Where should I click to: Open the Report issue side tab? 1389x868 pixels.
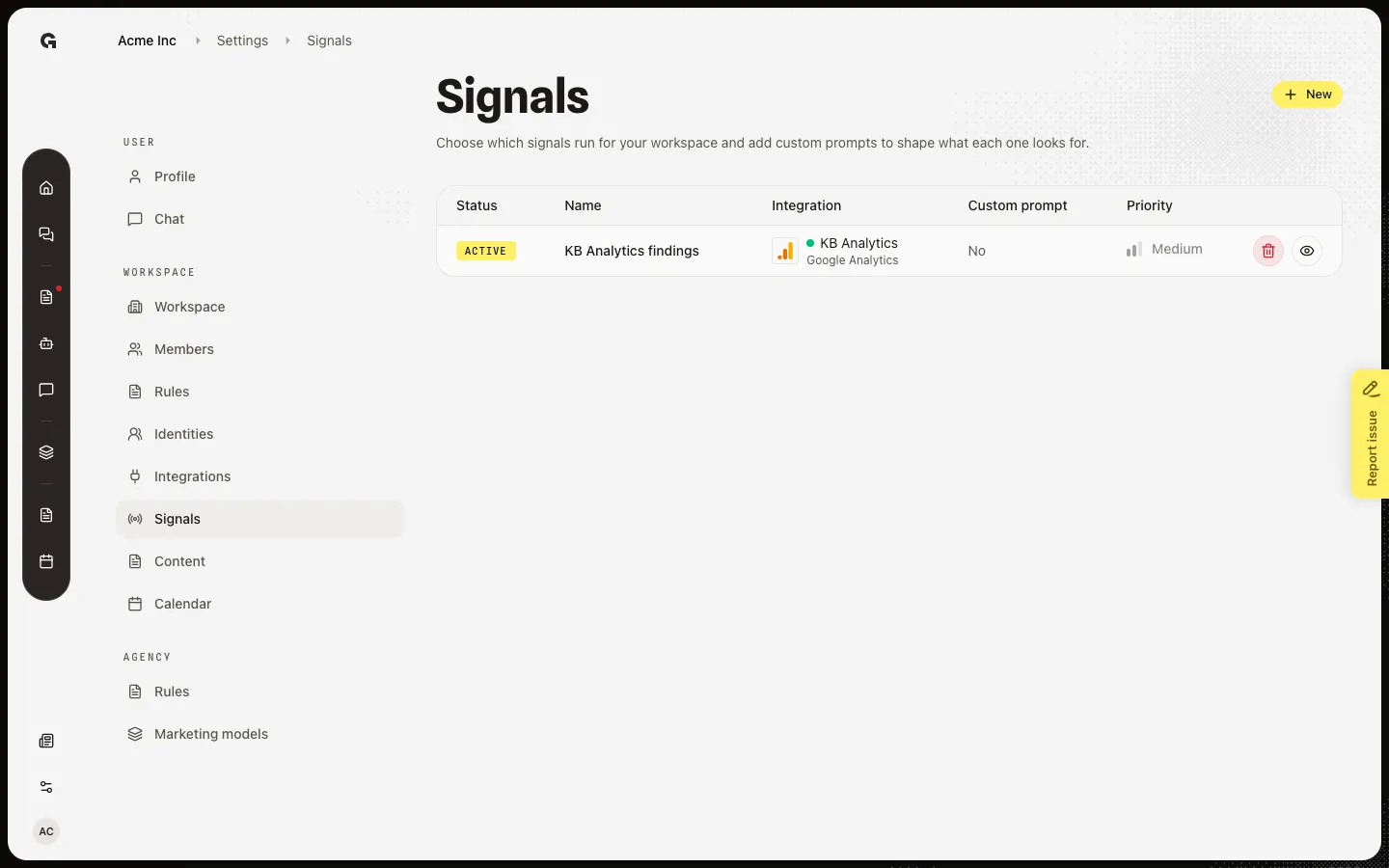[x=1371, y=434]
